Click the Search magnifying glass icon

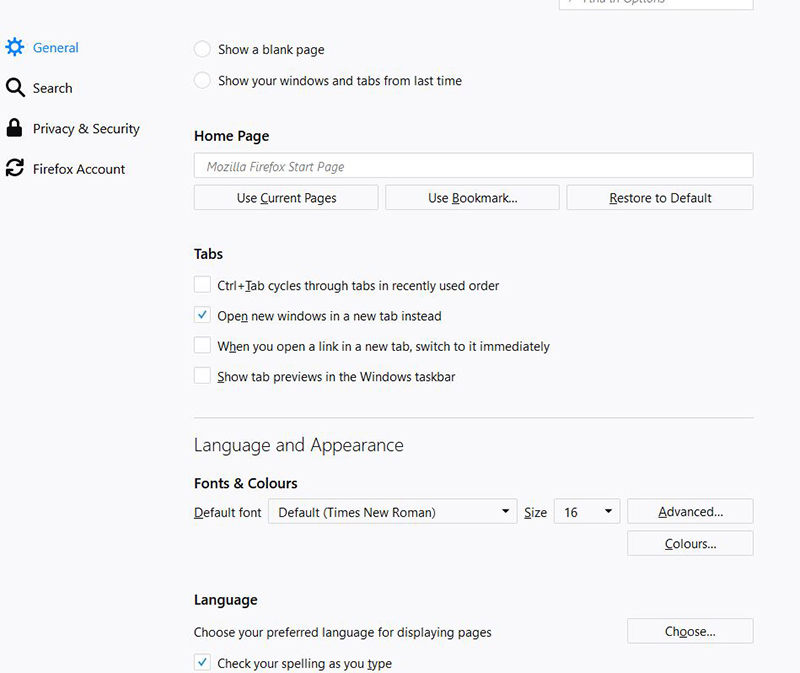[x=14, y=88]
